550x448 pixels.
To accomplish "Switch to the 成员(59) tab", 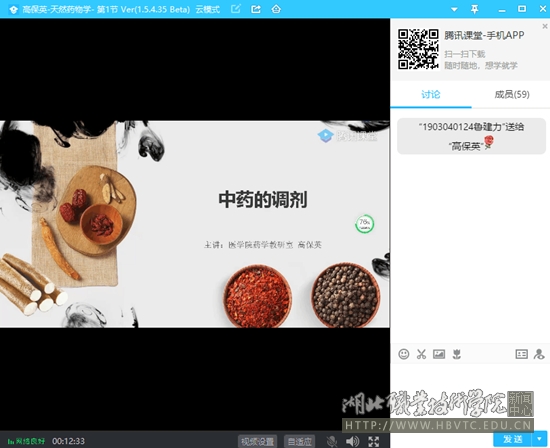I will point(512,94).
